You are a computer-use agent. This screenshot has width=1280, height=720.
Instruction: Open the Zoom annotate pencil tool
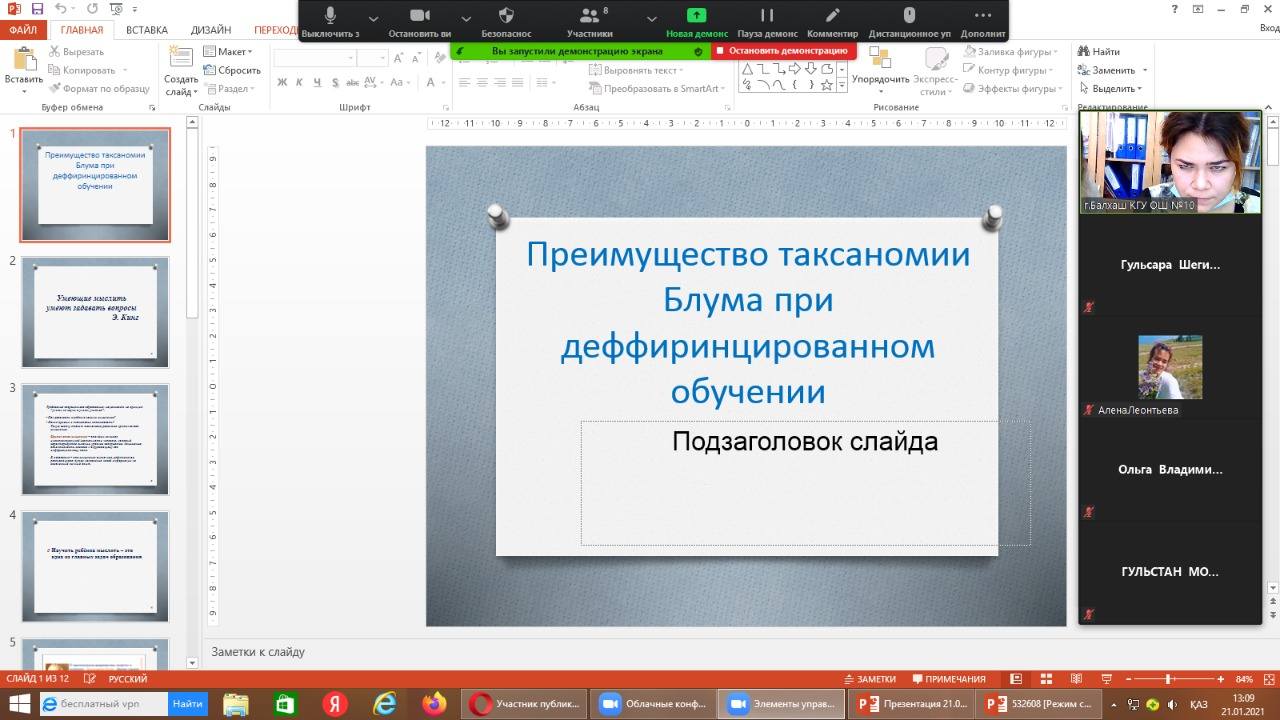point(832,16)
